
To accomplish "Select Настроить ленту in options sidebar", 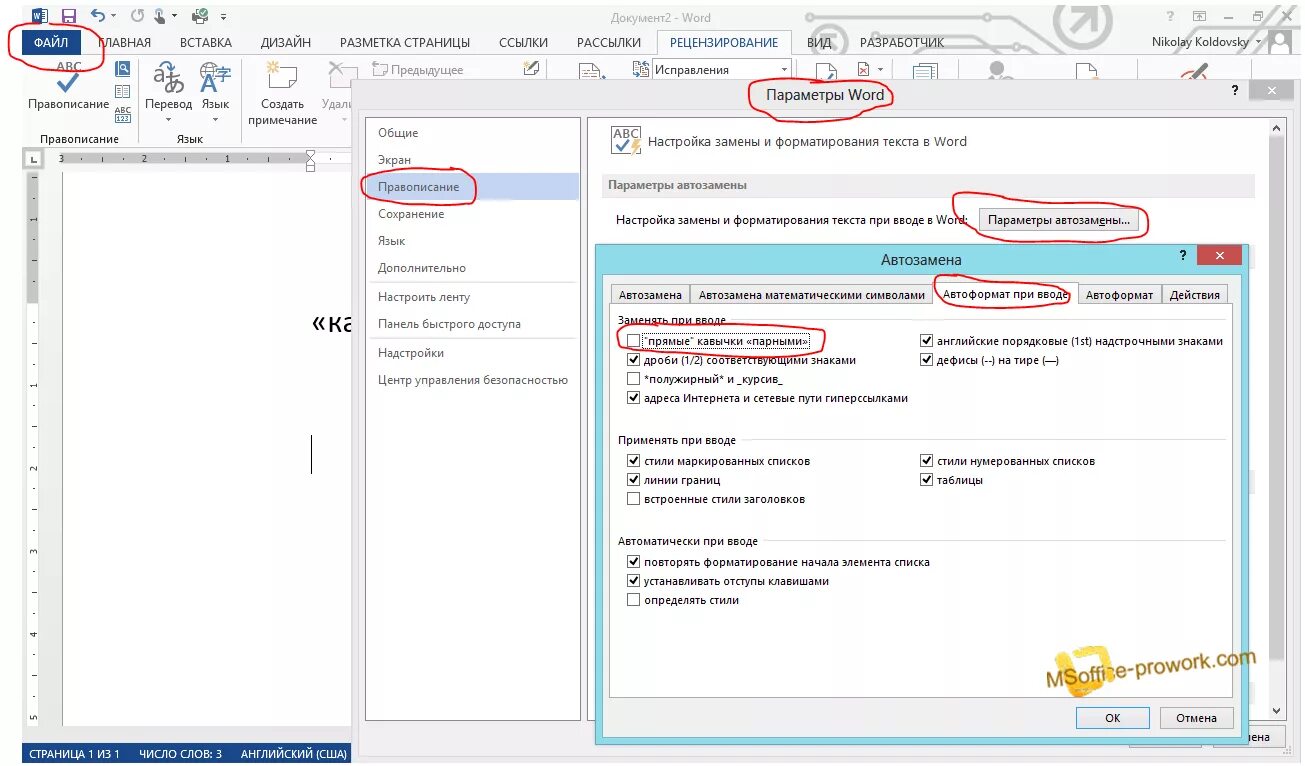I will (x=424, y=297).
